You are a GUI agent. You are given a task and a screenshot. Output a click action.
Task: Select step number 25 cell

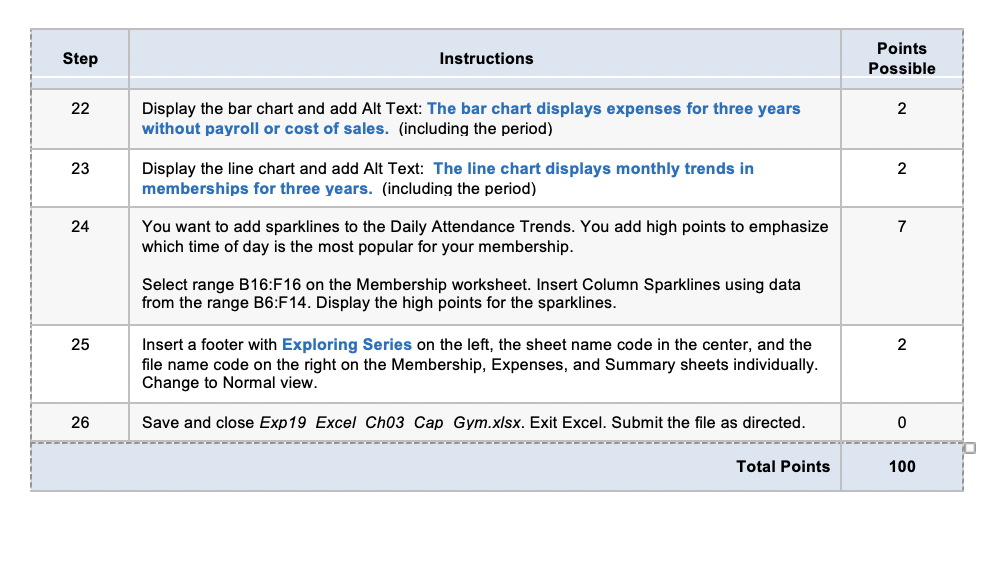pyautogui.click(x=80, y=364)
